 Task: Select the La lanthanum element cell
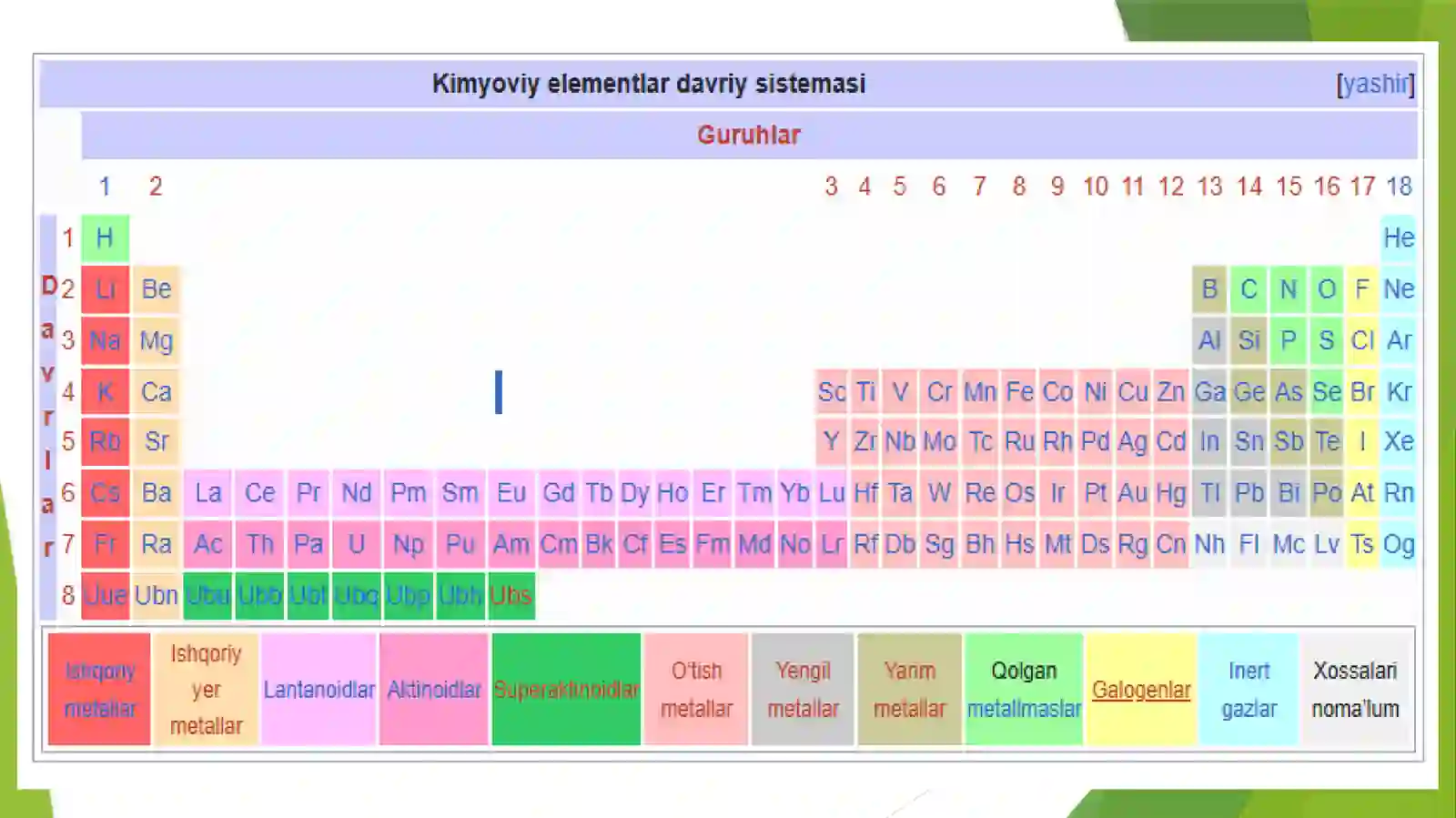click(208, 493)
